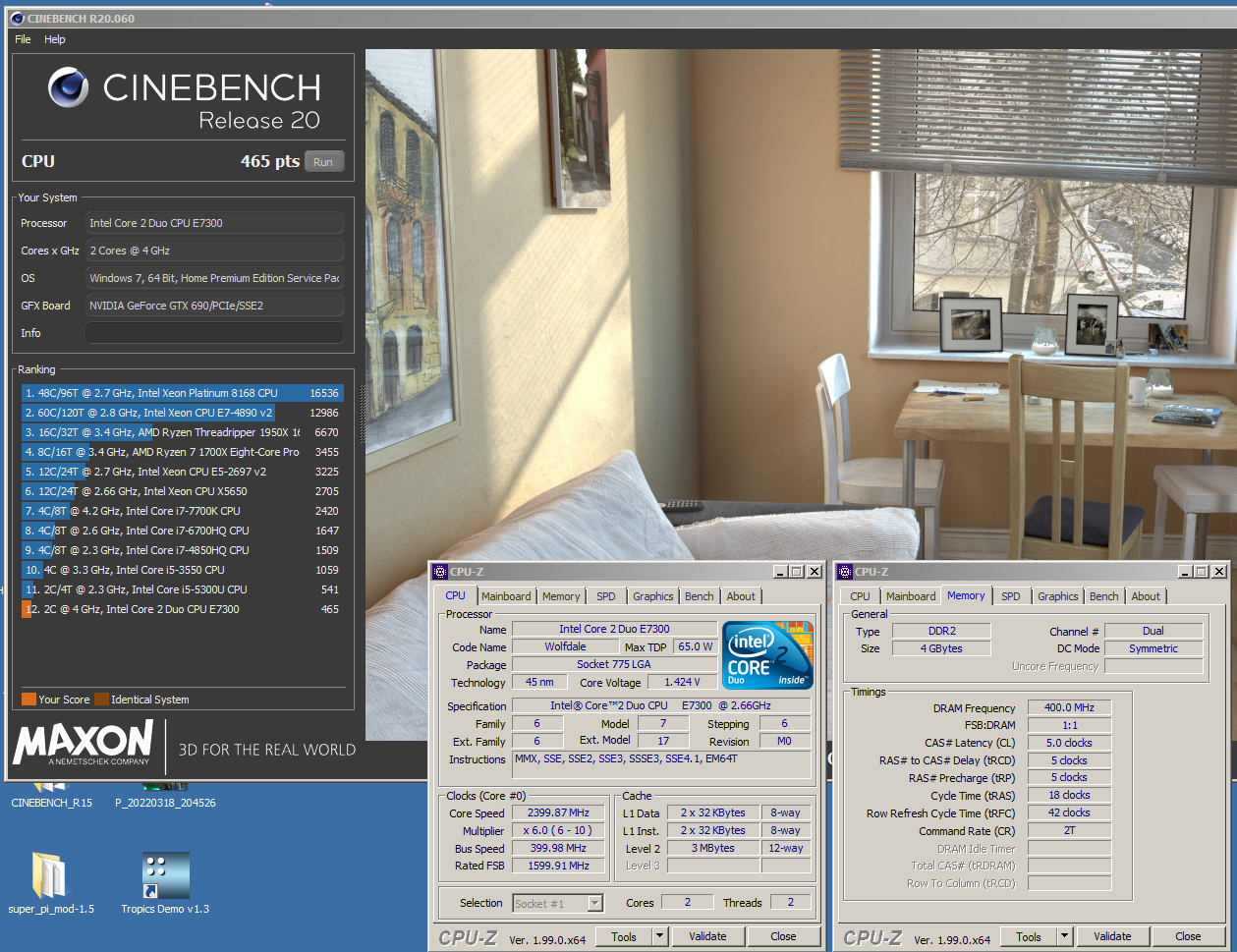Select Xeon Platinum 8168 ranking row
This screenshot has height=952, width=1237.
click(183, 393)
